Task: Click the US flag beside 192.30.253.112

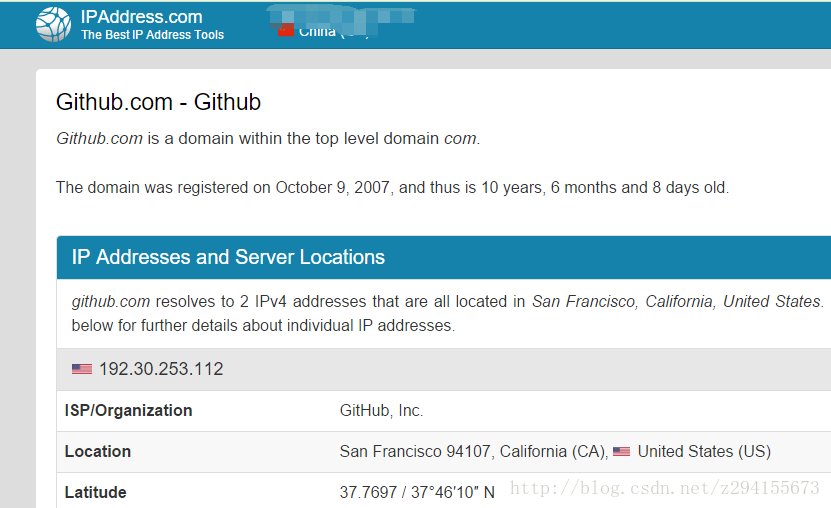Action: 82,369
